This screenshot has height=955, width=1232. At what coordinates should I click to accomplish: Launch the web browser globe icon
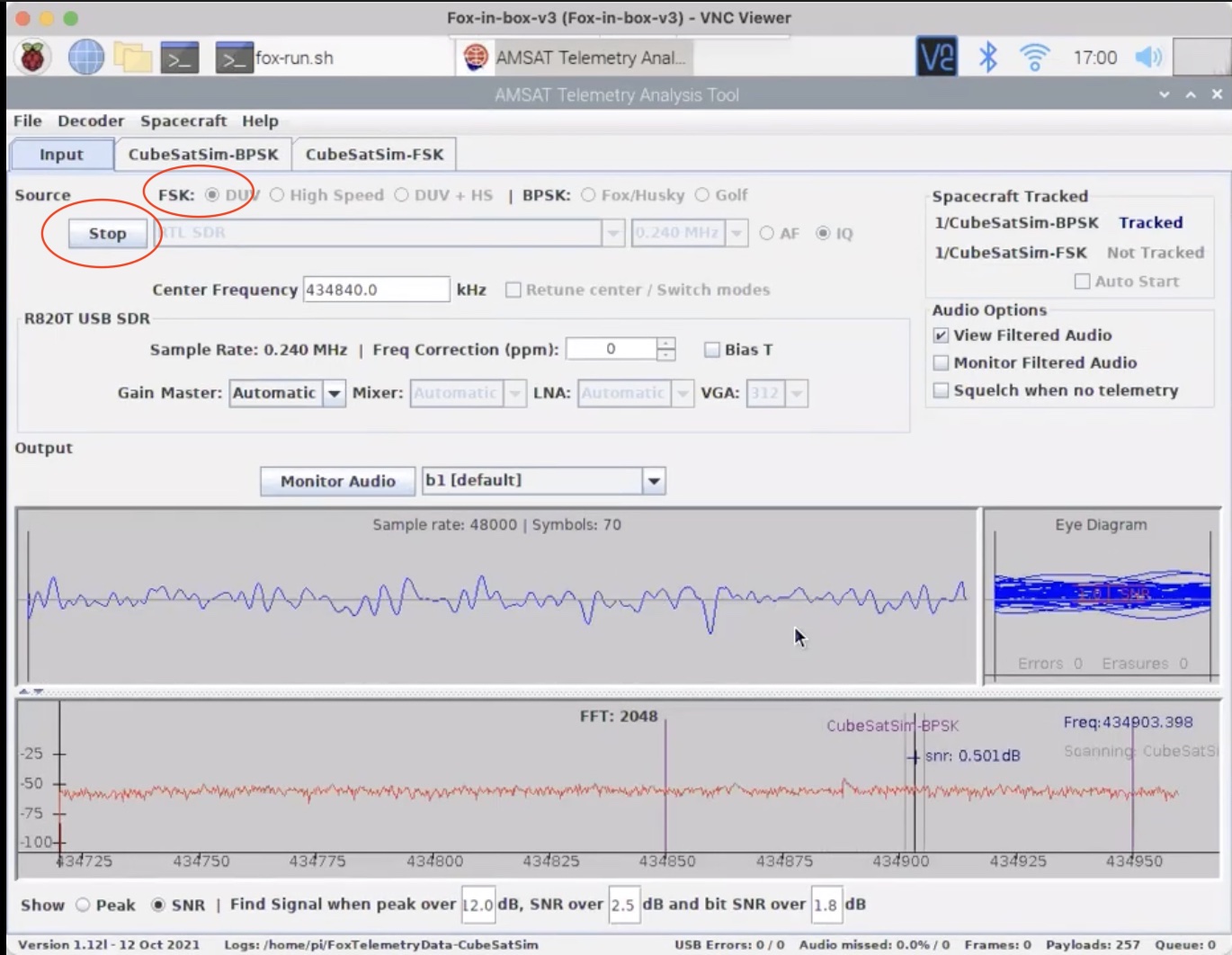pyautogui.click(x=86, y=58)
